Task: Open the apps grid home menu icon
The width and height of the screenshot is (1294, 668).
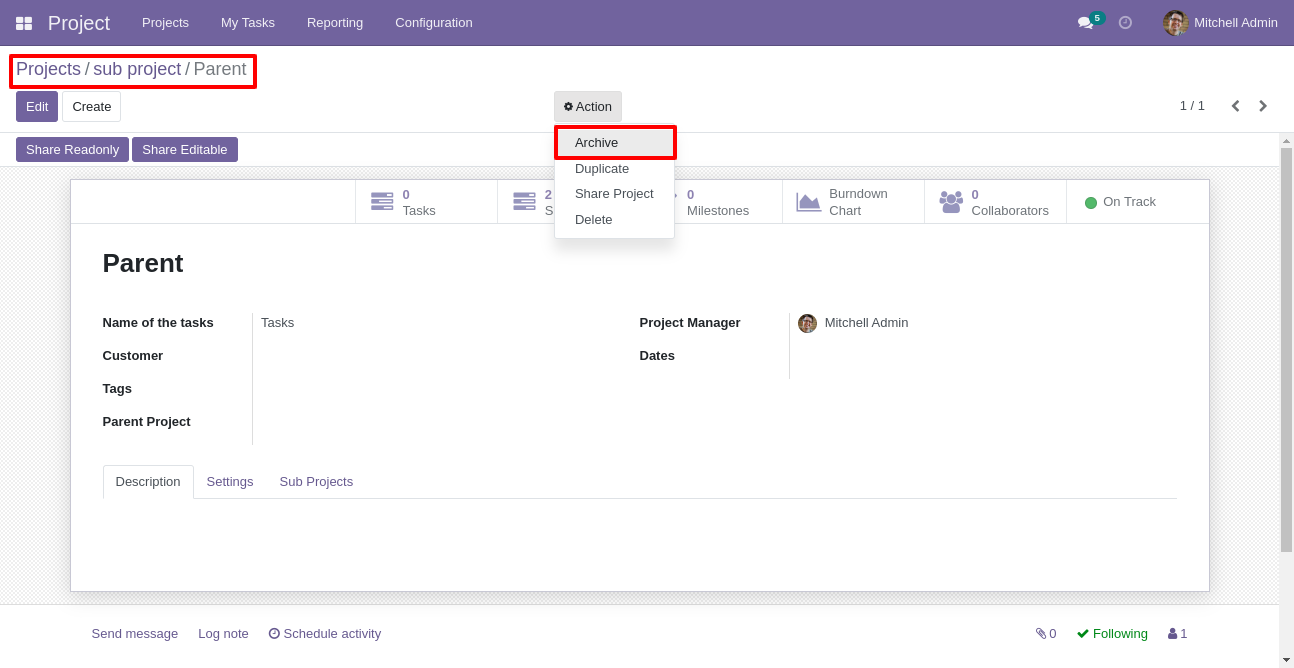Action: click(24, 23)
